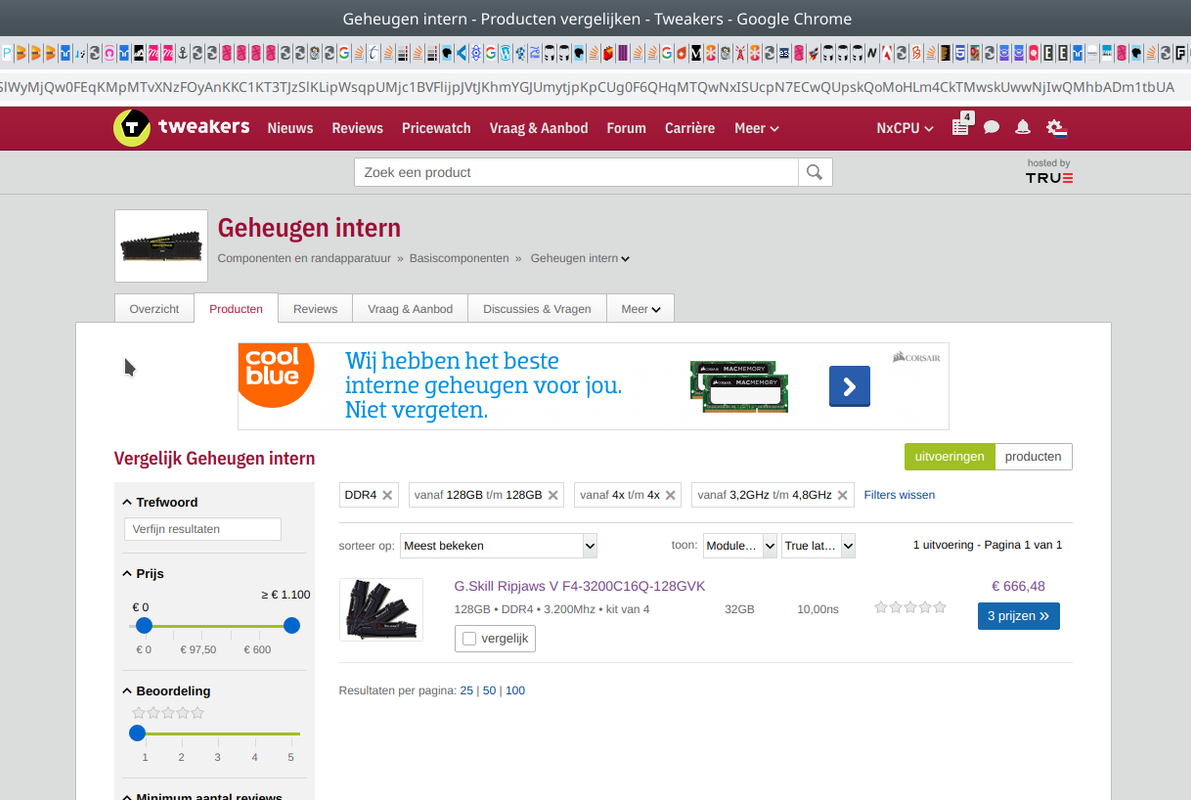Collapse the Beoordeling filter section
Viewport: 1191px width, 800px height.
(166, 691)
